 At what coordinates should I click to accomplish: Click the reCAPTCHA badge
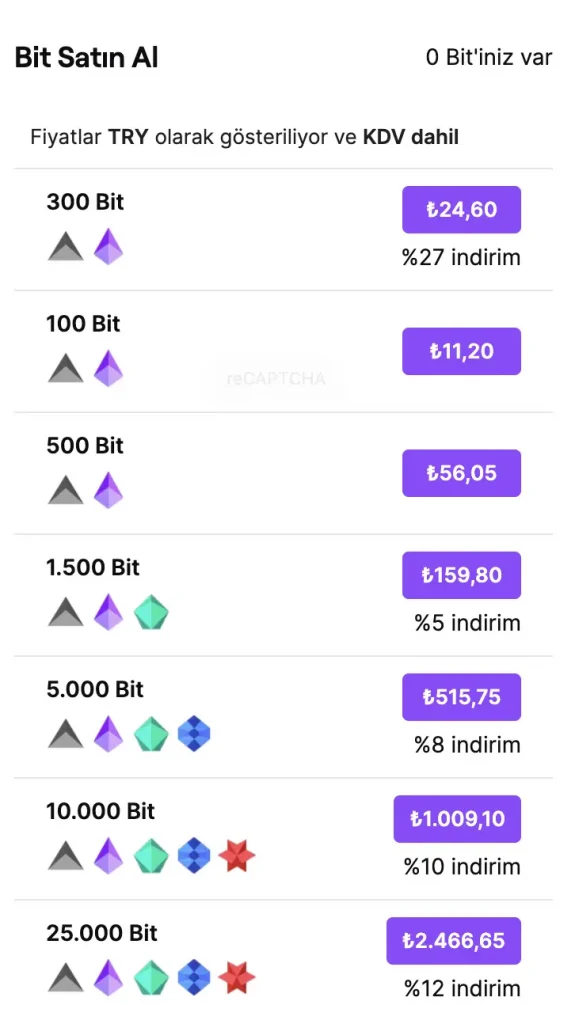click(276, 378)
